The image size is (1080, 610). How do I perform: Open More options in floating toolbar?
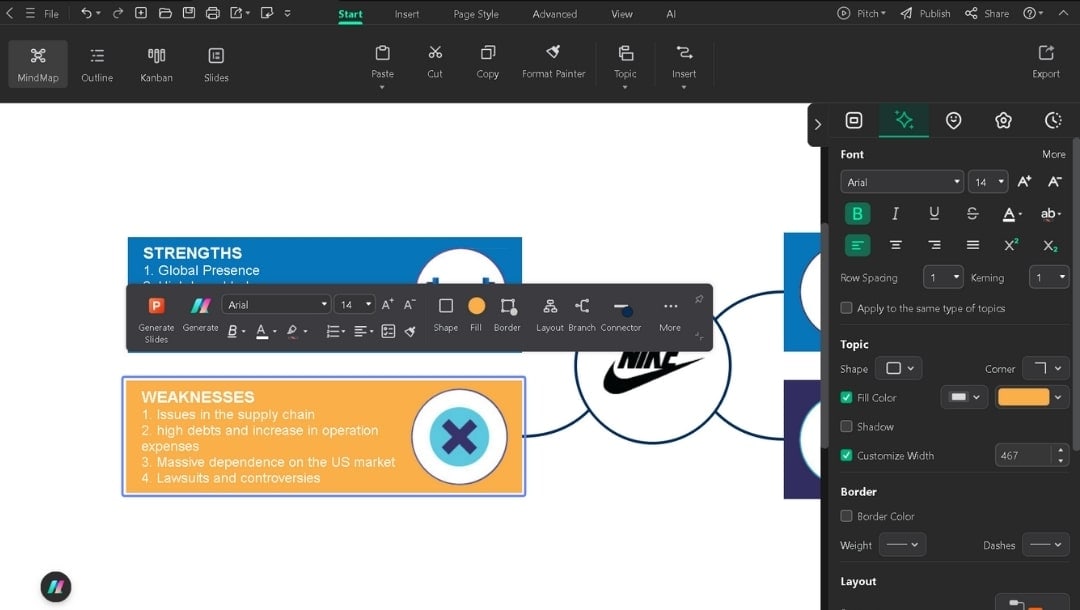click(670, 314)
